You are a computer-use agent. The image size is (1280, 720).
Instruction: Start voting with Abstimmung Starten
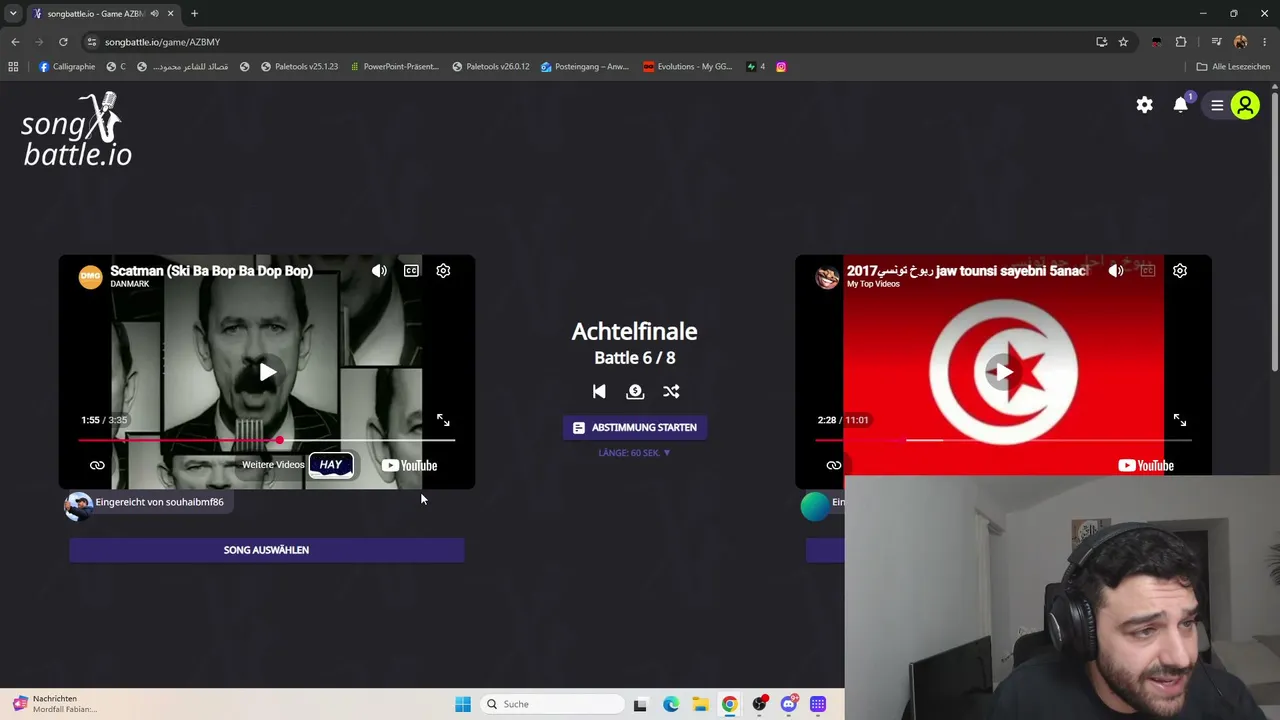tap(635, 427)
